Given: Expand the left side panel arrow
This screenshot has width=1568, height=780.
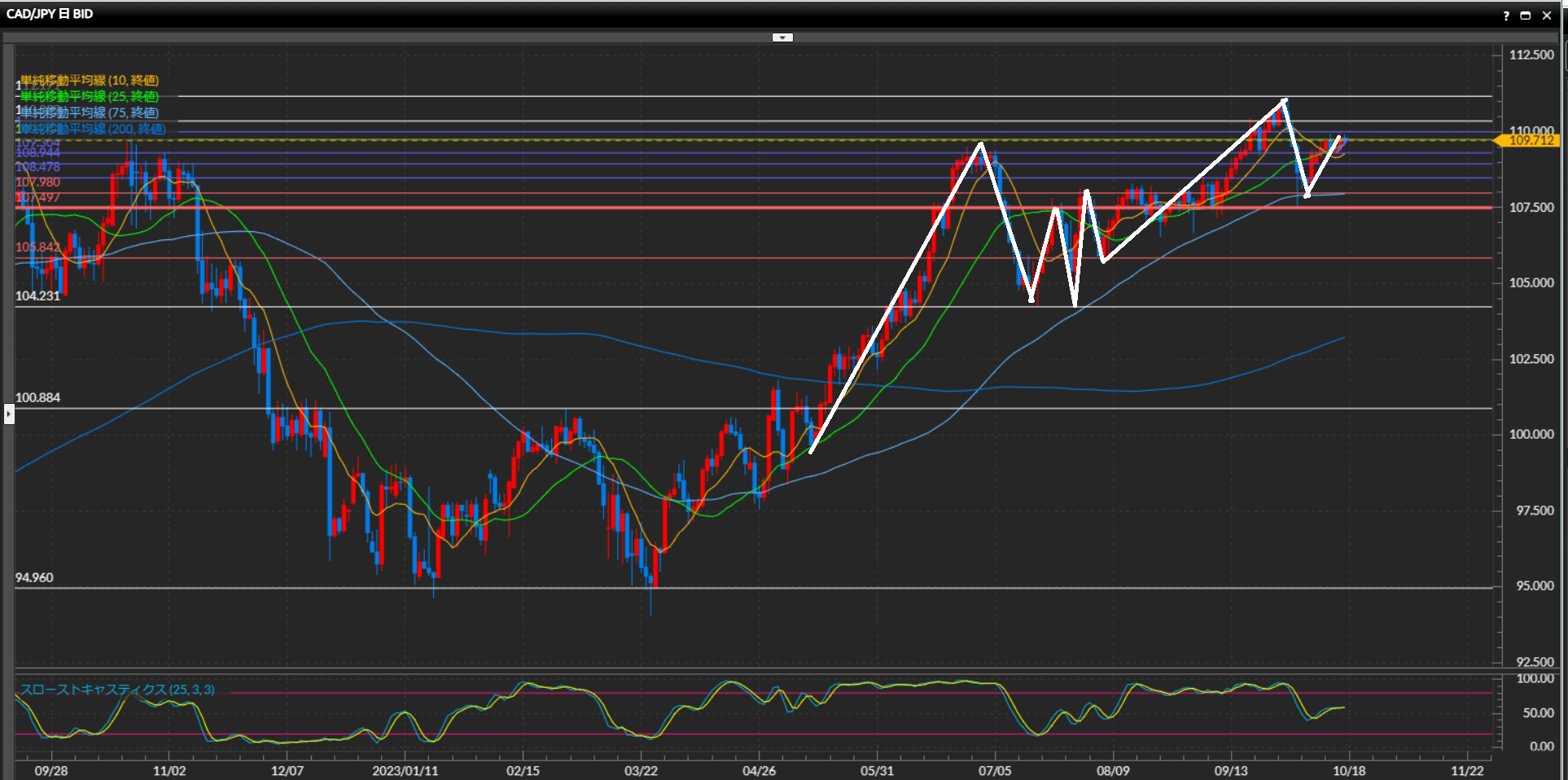Looking at the screenshot, I should [9, 414].
